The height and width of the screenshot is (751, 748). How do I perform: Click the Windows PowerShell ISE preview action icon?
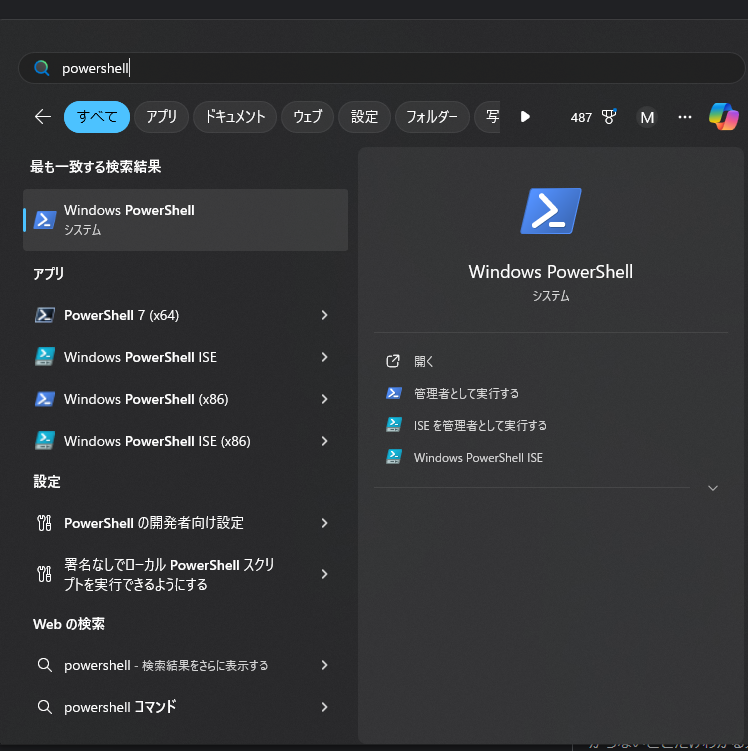(x=394, y=456)
